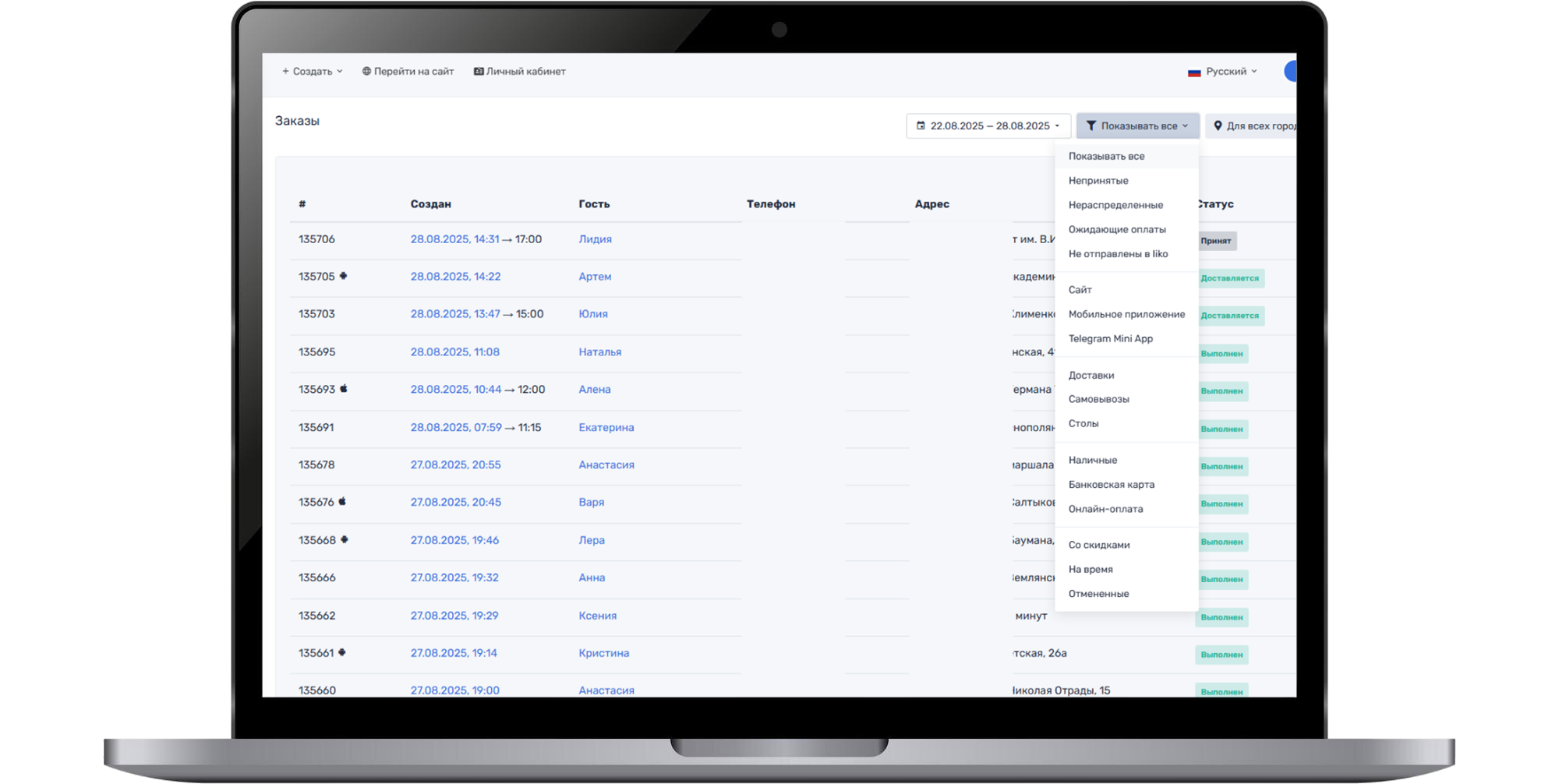Click the plus icon next to Создать
Viewport: 1559px width, 784px height.
285,72
